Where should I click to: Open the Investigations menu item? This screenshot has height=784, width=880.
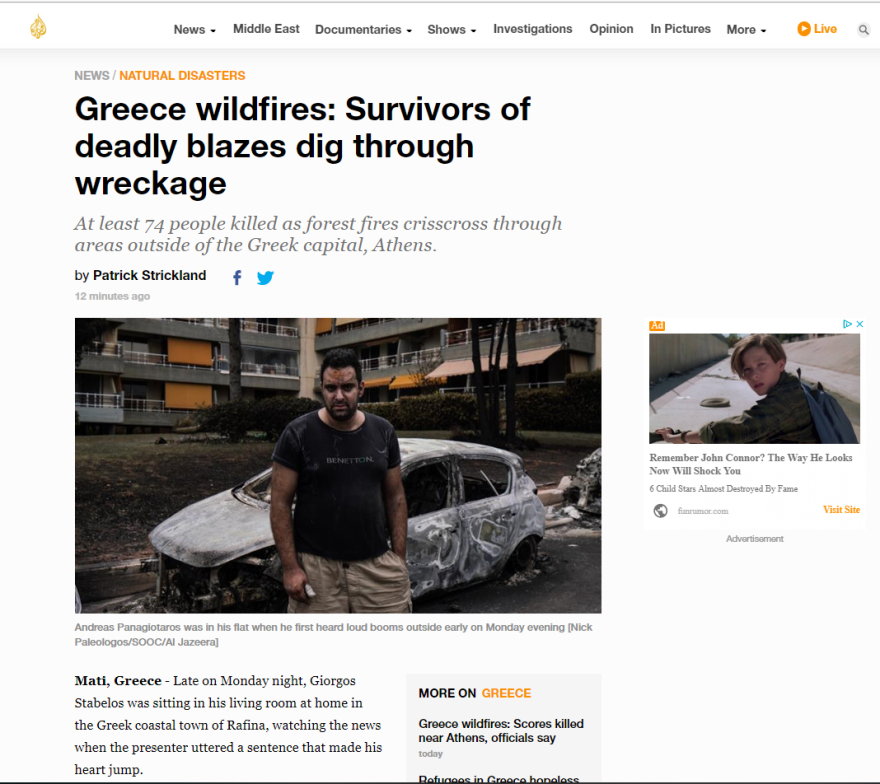tap(533, 29)
